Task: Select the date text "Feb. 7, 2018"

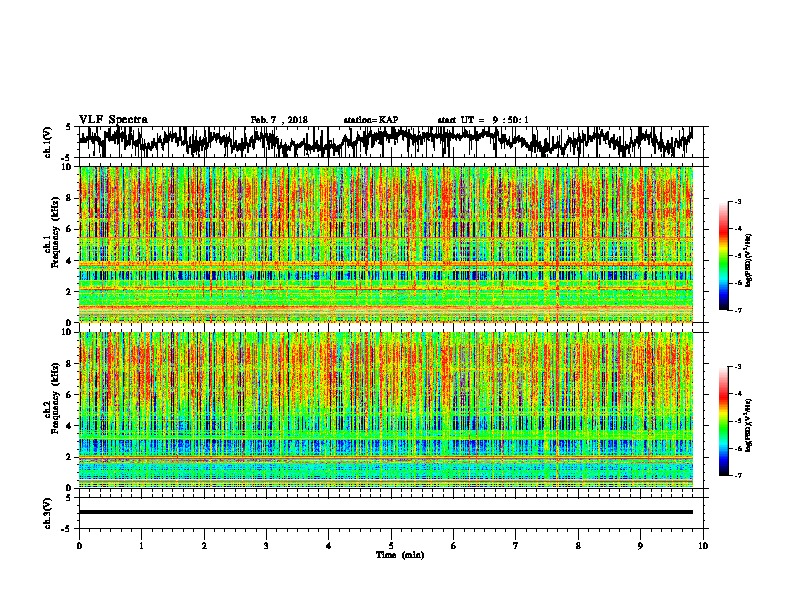Action: pyautogui.click(x=279, y=120)
